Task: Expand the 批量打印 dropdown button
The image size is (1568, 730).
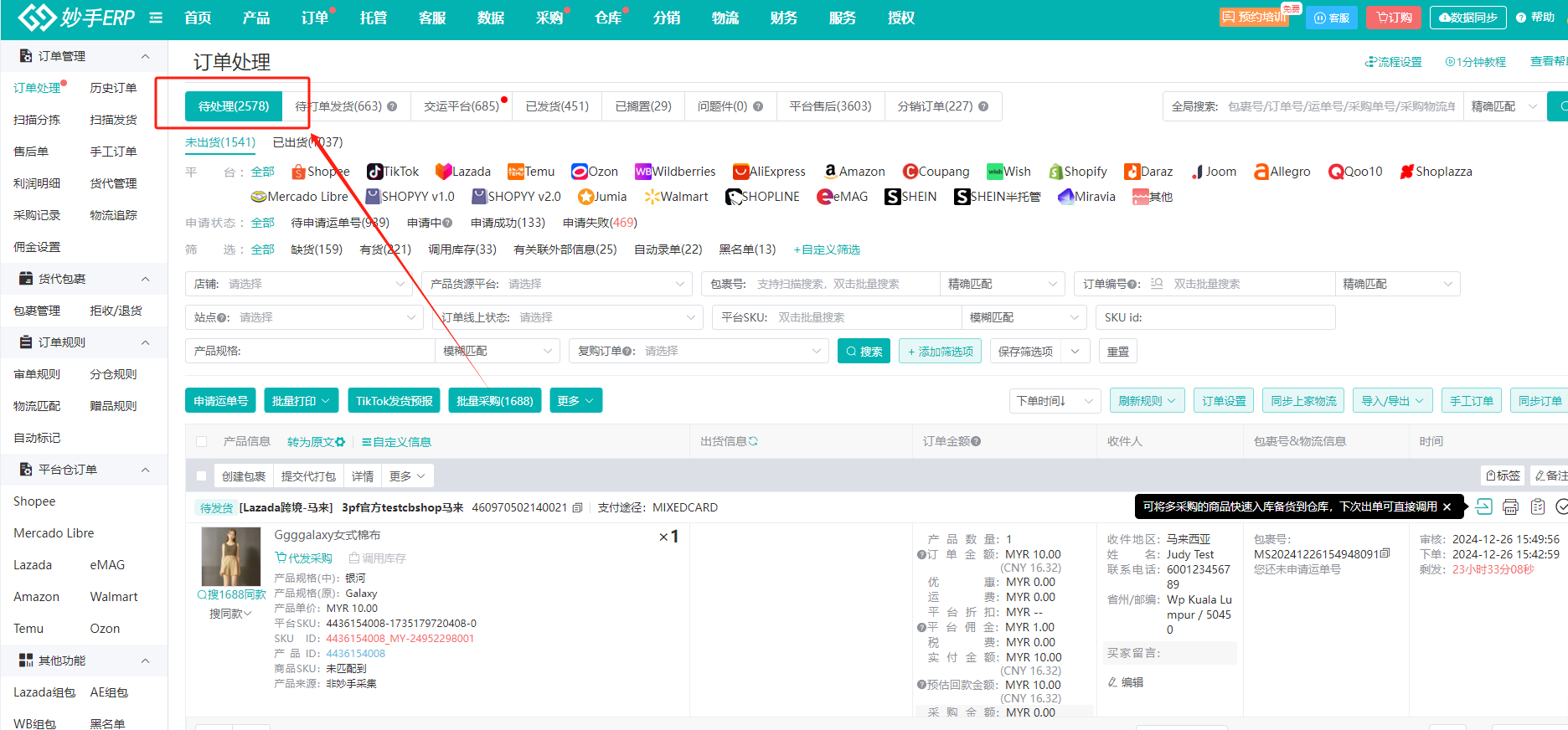Action: click(302, 401)
